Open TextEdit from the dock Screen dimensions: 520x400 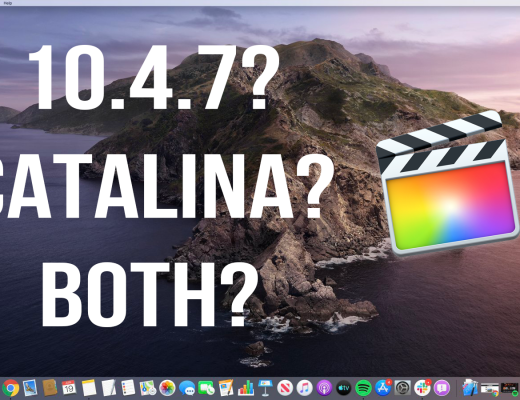coord(108,388)
